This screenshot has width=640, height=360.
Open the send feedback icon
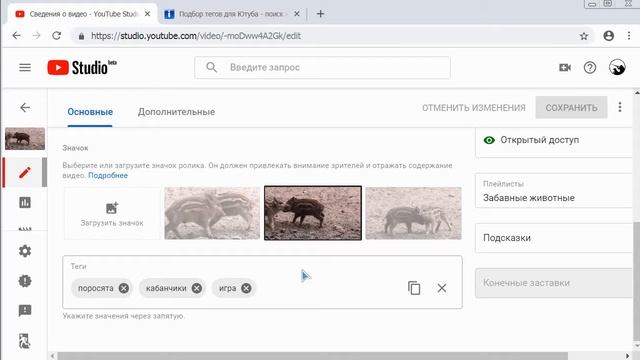pos(25,311)
